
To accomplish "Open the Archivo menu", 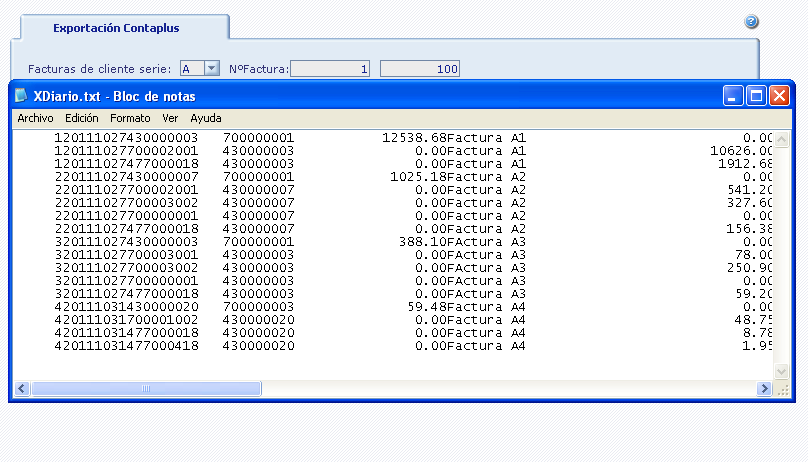I will 35,118.
